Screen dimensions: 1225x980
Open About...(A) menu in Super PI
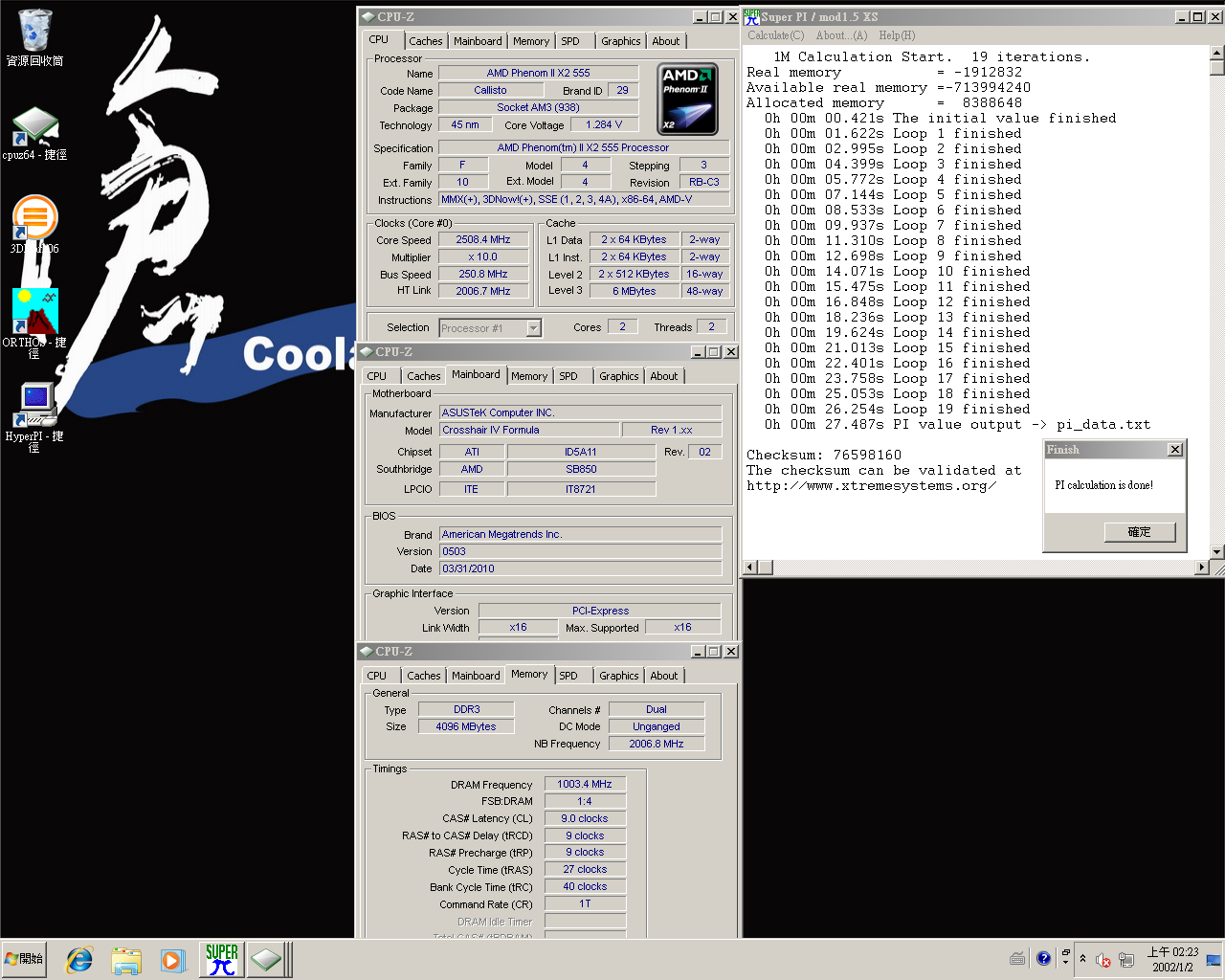click(x=841, y=35)
